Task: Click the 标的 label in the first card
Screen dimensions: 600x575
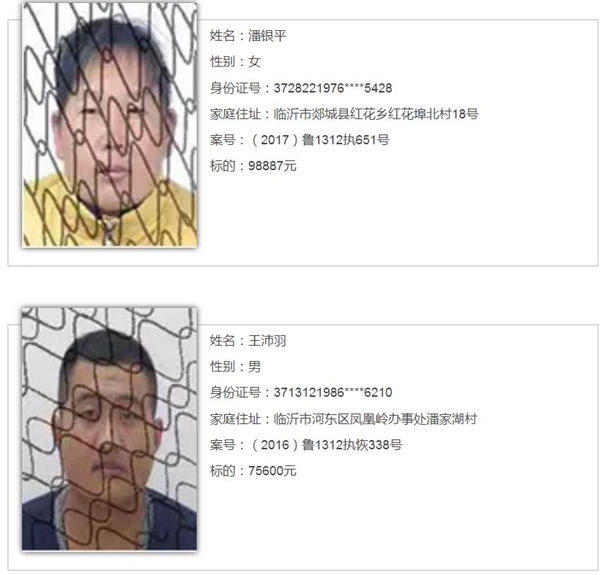Action: coord(222,166)
